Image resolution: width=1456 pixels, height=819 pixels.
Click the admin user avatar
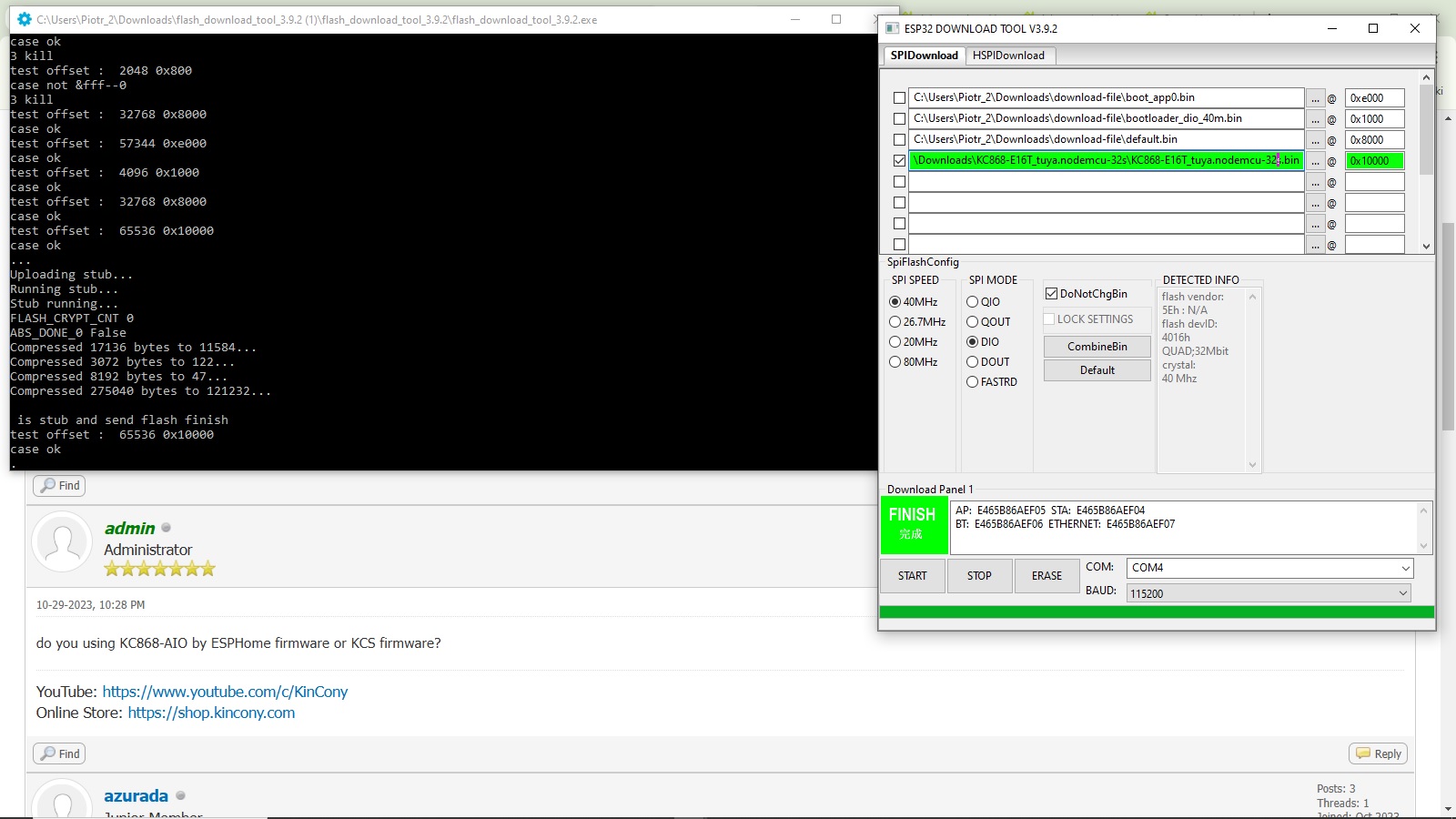coord(62,542)
